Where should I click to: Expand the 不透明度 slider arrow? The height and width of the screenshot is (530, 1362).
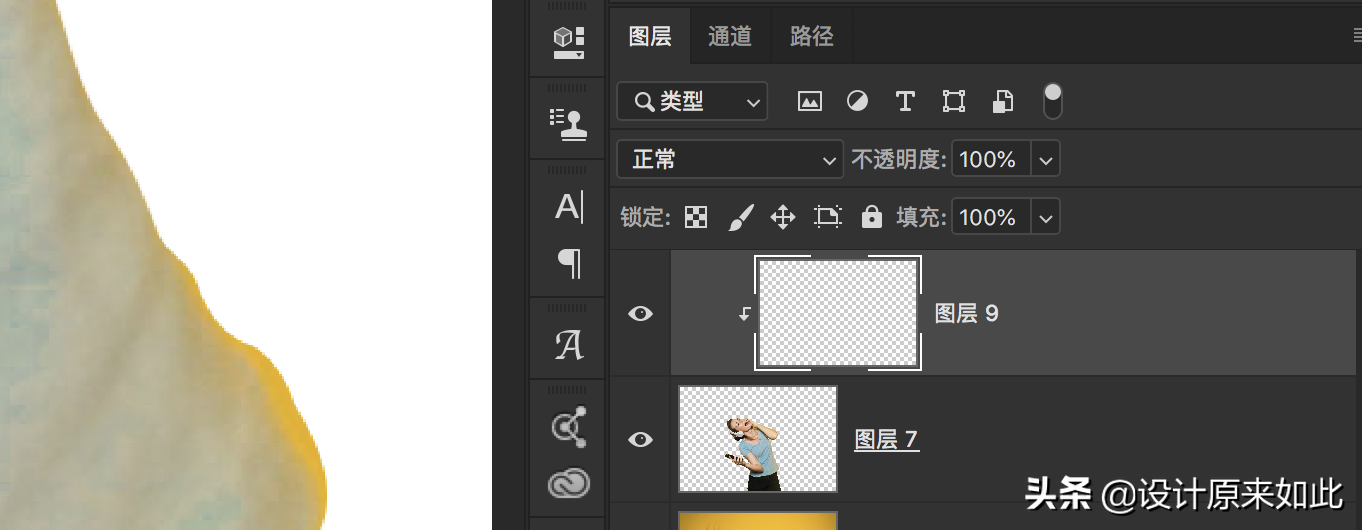(1046, 159)
